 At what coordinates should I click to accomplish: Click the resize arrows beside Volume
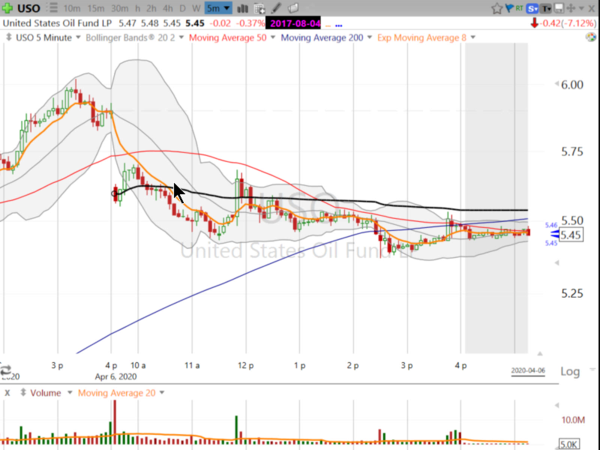tap(23, 393)
